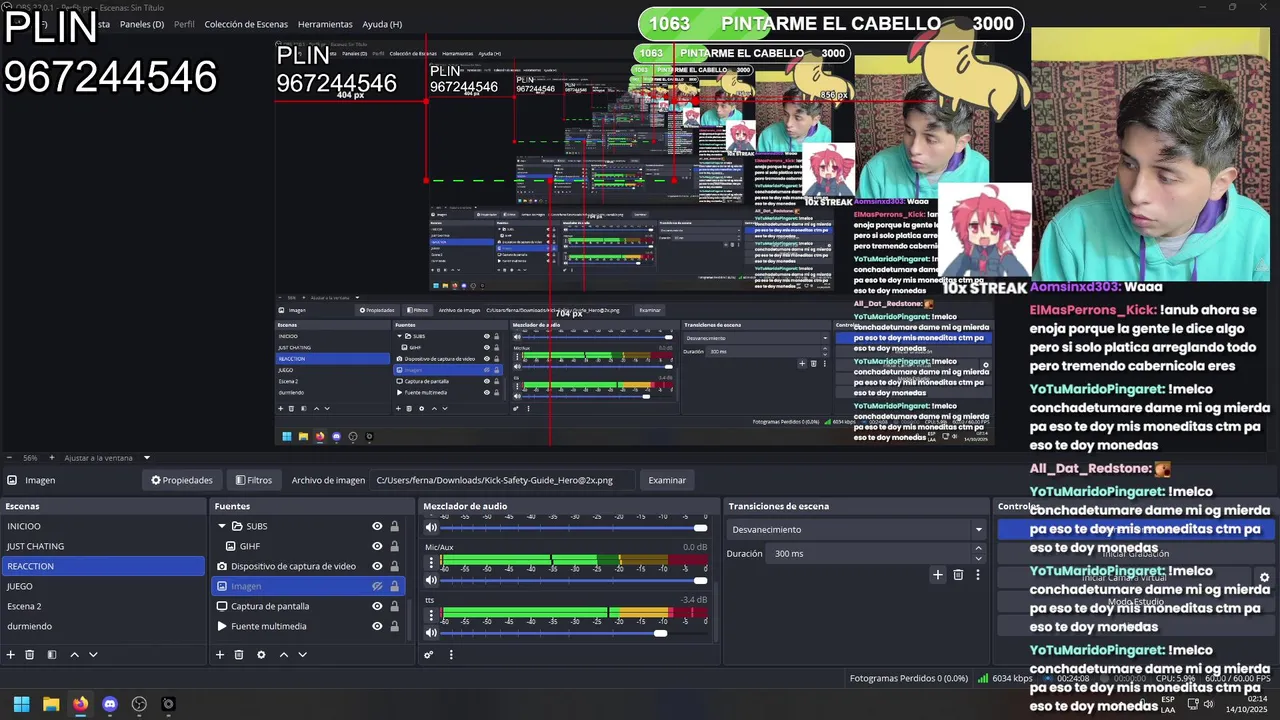Screen dimensions: 1280x720
Task: Delete selected source with the trash icon
Action: (x=239, y=655)
